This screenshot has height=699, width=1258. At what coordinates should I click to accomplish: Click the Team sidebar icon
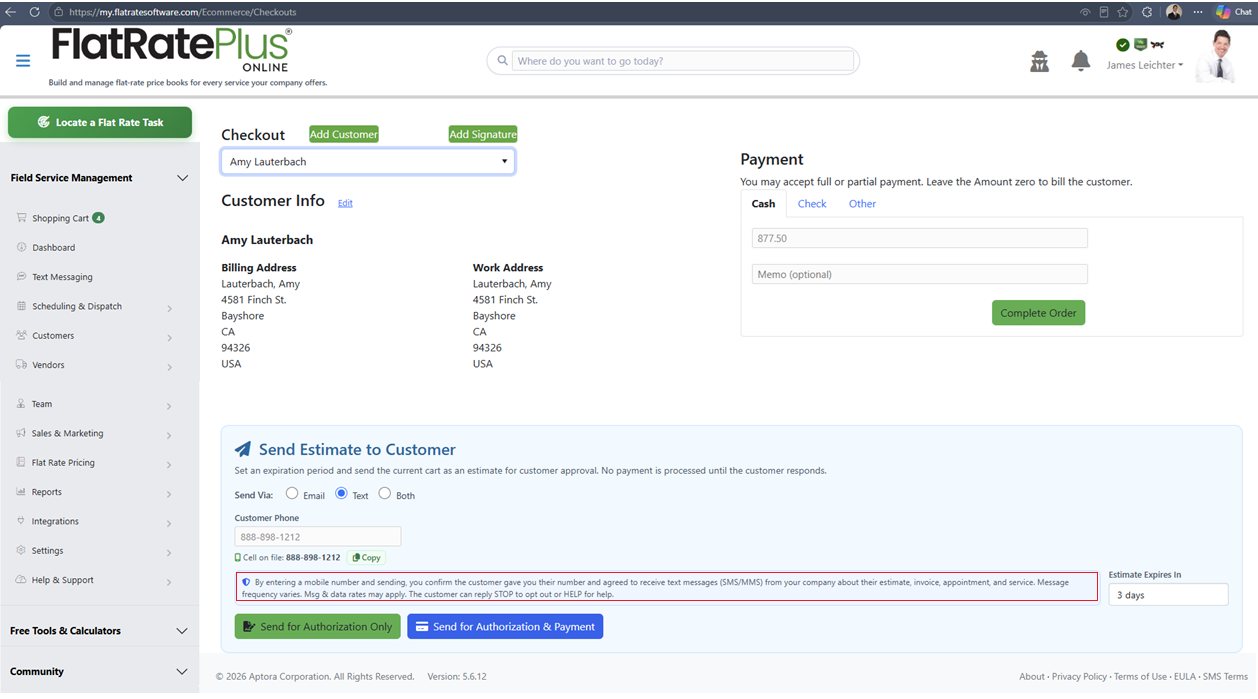pos(22,404)
